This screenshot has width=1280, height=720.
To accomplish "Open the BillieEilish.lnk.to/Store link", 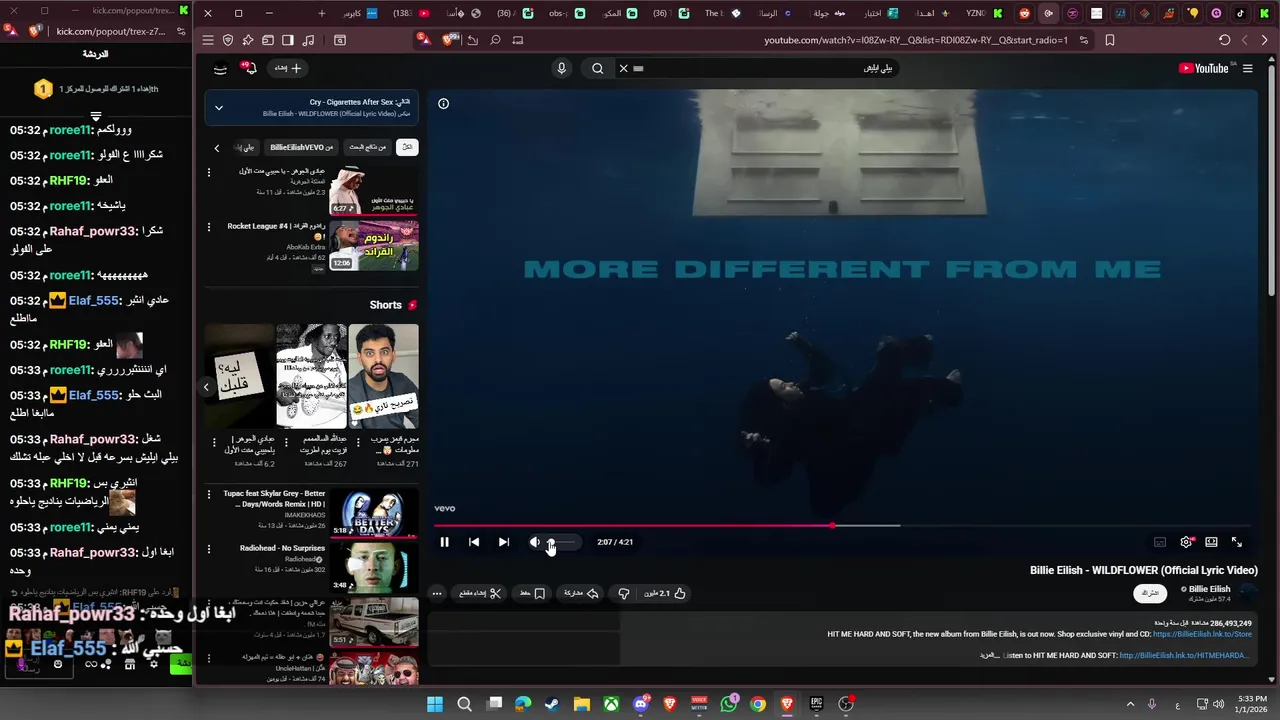I will tap(1202, 634).
